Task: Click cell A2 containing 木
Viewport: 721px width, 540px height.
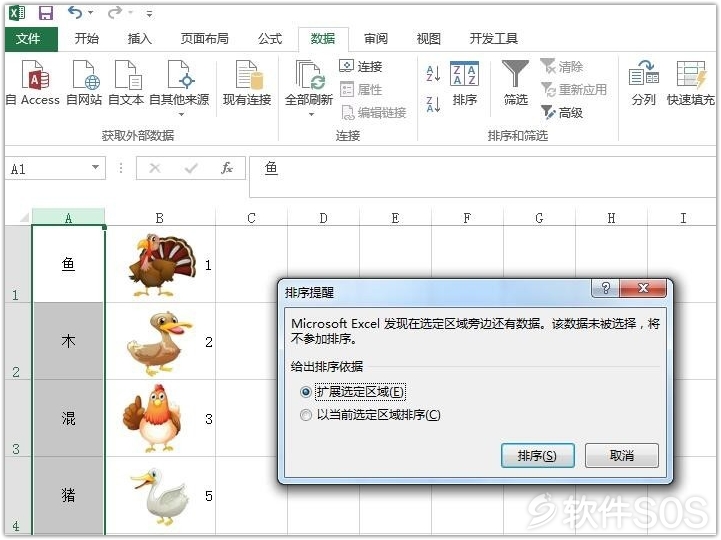Action: [68, 341]
